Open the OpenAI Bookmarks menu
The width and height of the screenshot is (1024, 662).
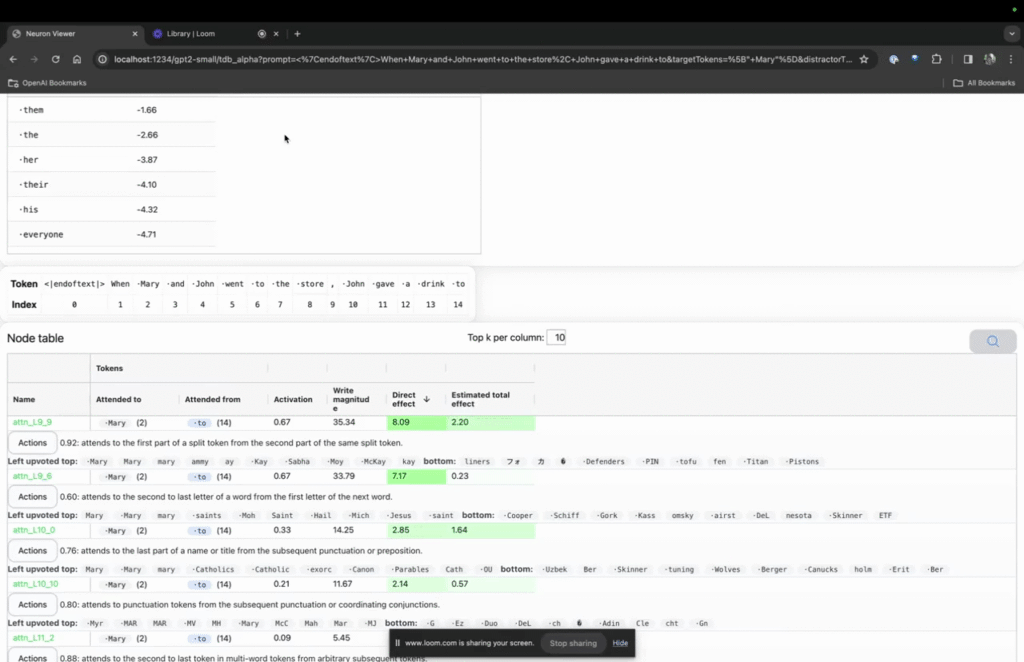(x=46, y=82)
